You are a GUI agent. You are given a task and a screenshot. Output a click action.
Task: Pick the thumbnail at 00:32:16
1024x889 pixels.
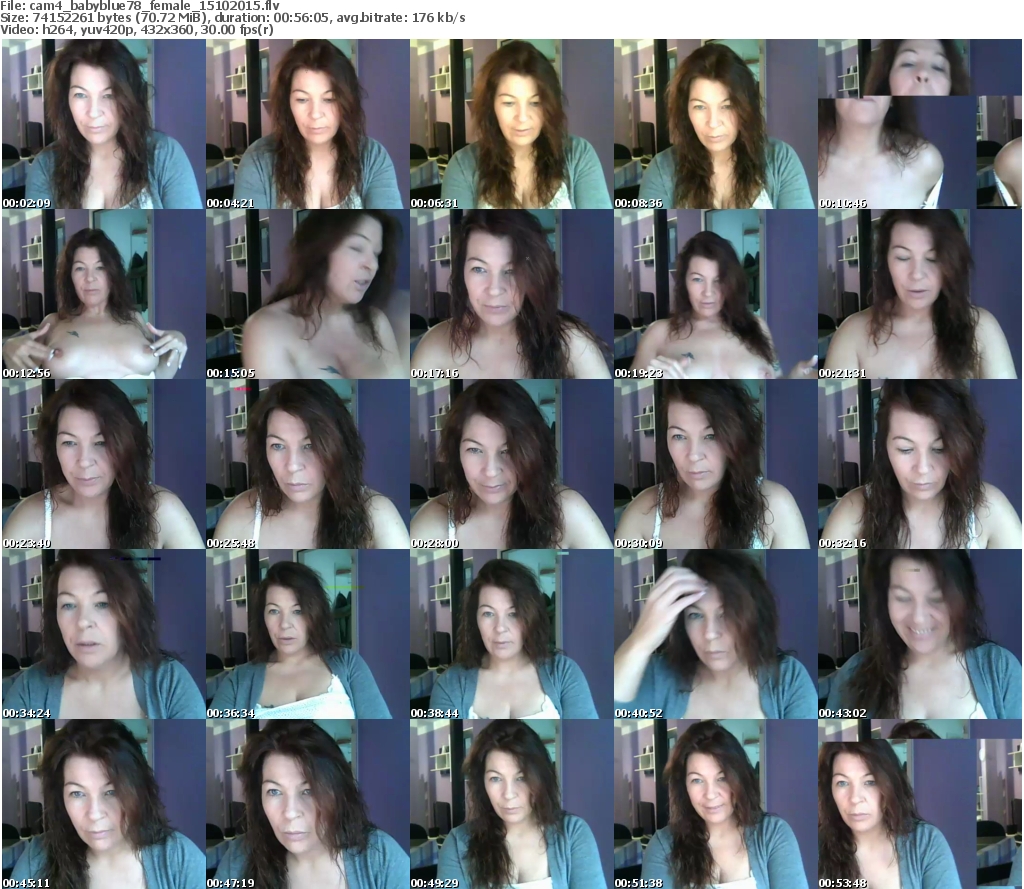[920, 464]
